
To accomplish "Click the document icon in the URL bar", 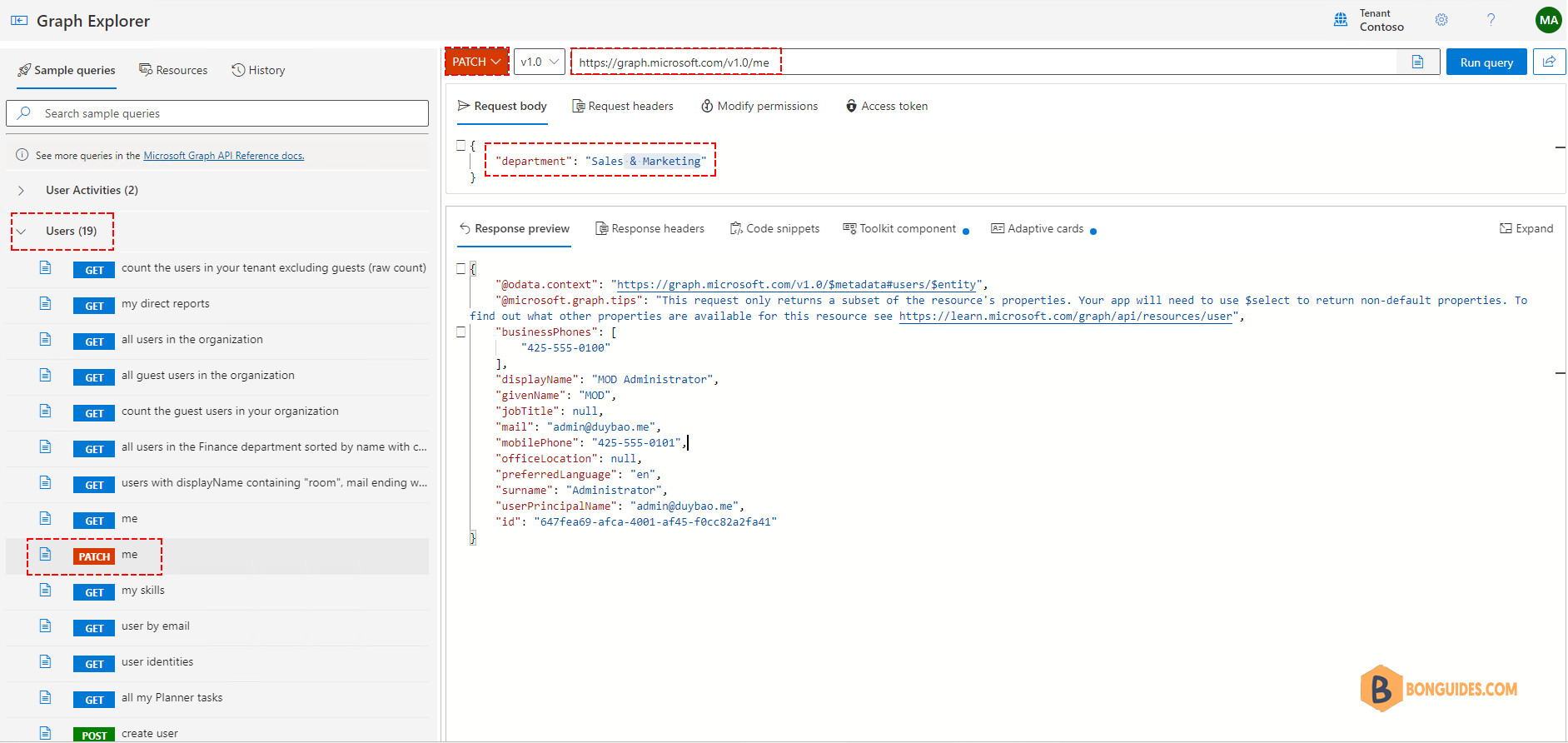I will pos(1417,62).
